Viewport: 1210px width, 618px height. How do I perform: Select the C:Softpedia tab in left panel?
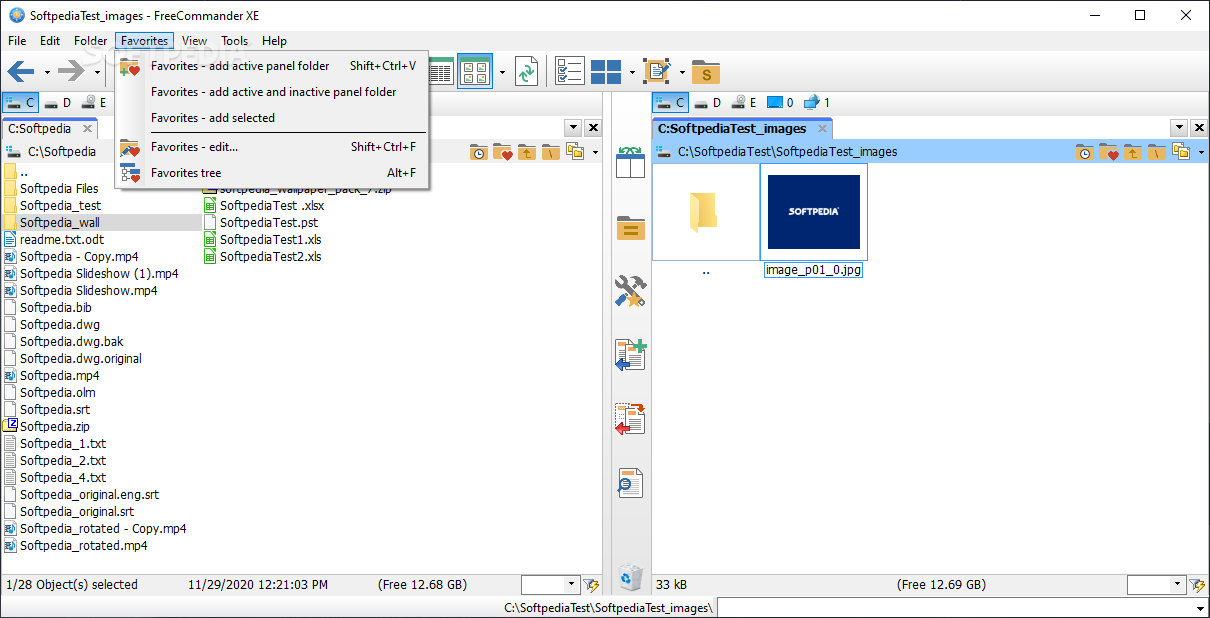pyautogui.click(x=40, y=129)
